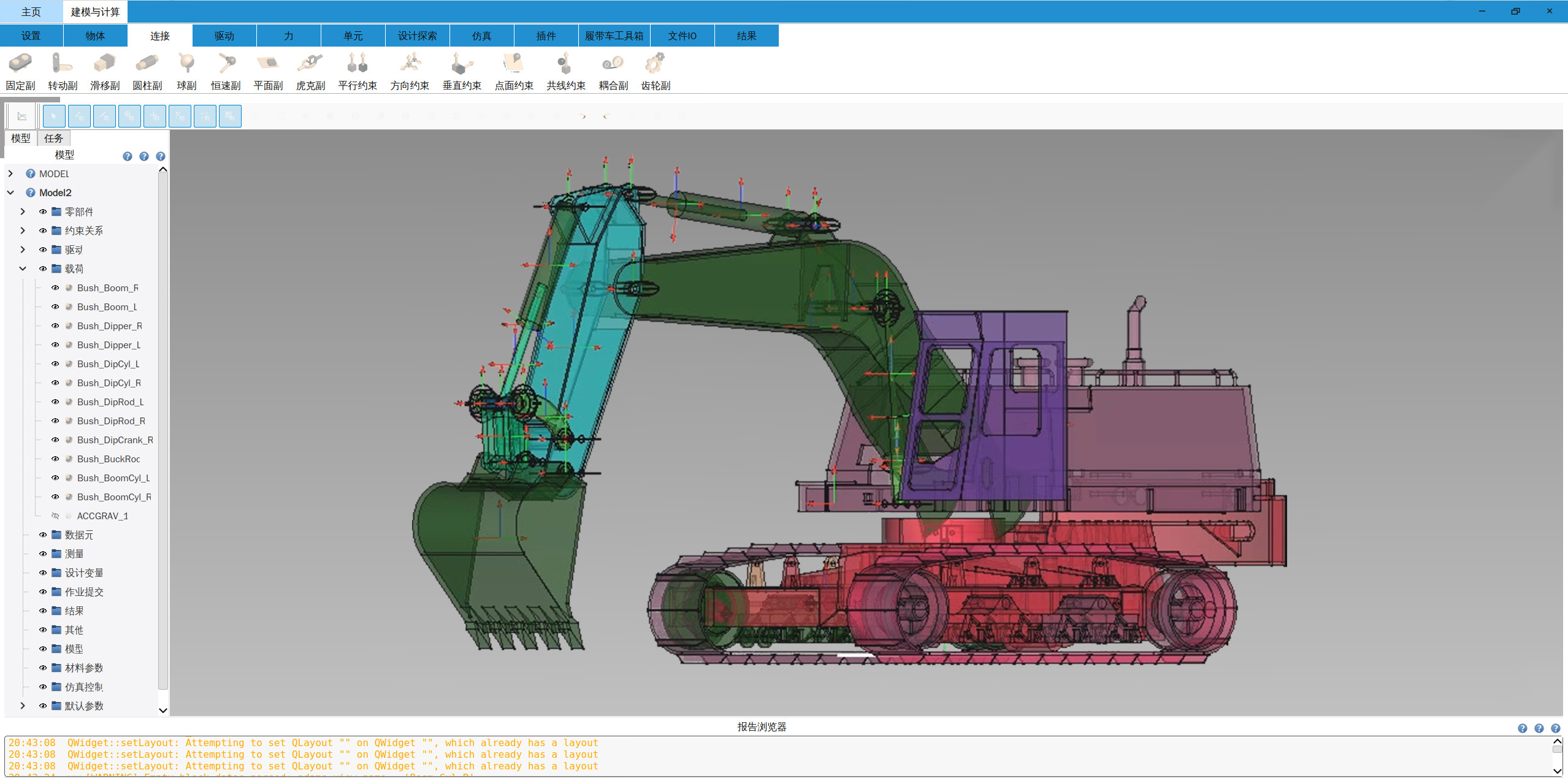Select the 转动副 revolute joint tool

click(63, 71)
